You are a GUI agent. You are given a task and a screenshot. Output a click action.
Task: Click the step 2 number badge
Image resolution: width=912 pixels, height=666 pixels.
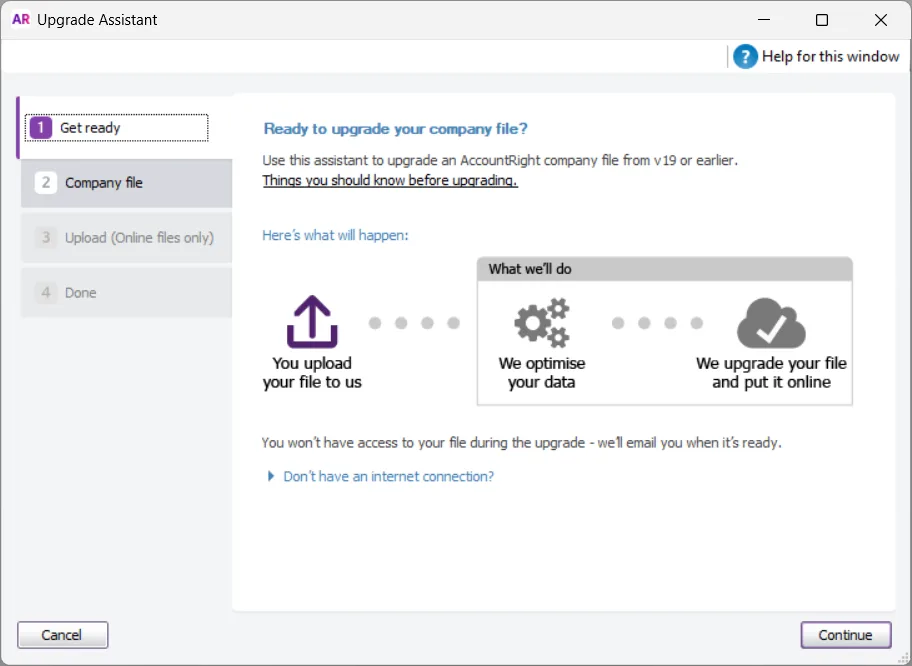[45, 183]
